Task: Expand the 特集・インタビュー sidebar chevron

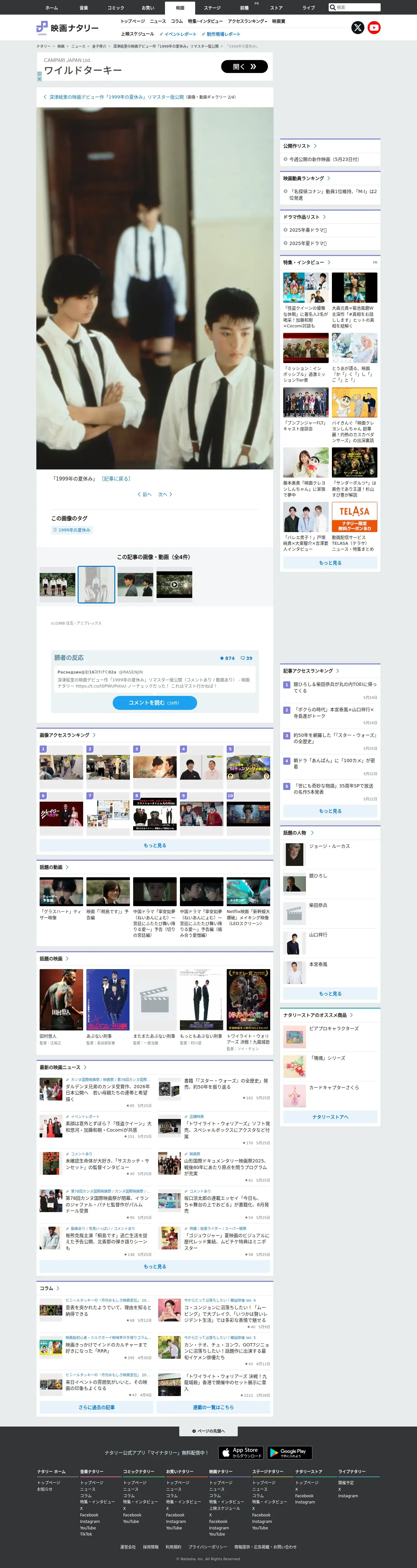Action: [x=329, y=262]
